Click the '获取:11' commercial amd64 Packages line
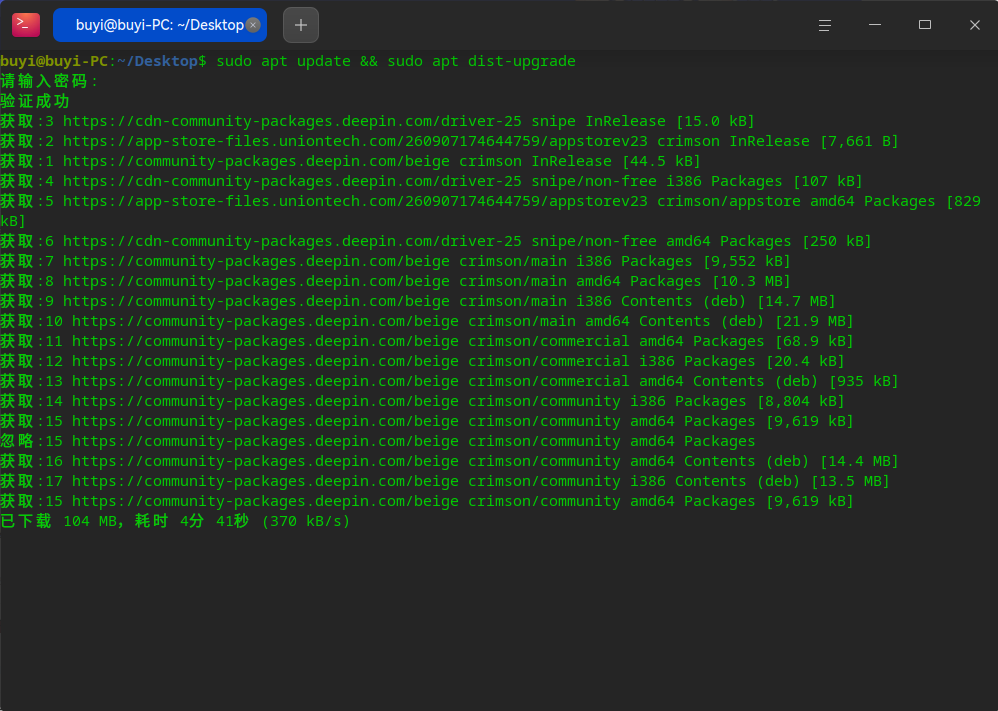Screen dimensions: 998x711 point(426,341)
